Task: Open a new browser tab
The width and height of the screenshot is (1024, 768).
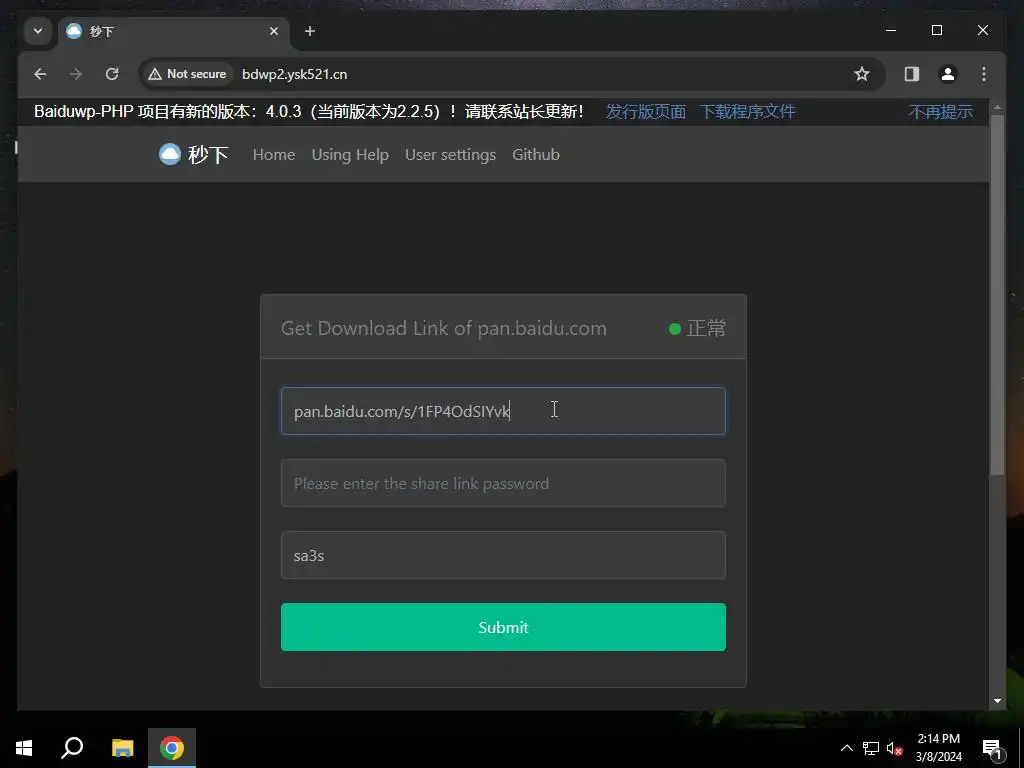Action: (310, 31)
